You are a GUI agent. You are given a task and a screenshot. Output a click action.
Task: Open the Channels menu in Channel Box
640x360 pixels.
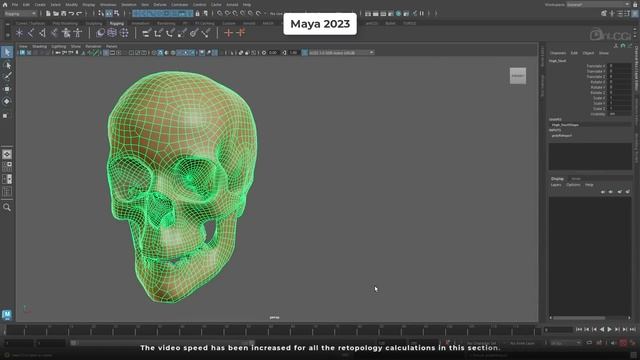coord(558,53)
